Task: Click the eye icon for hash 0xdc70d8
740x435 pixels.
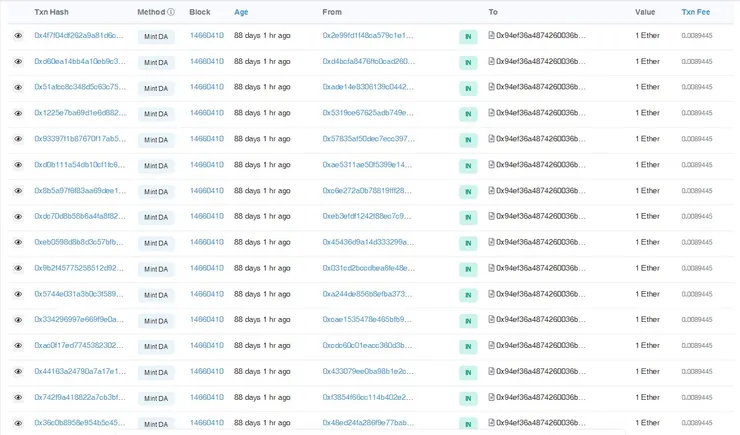Action: (18, 217)
